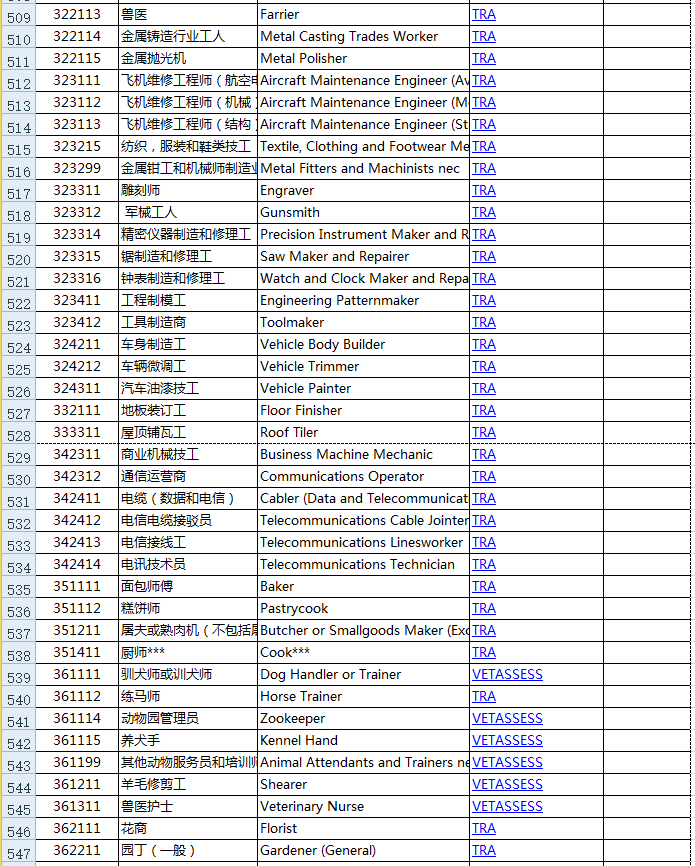Select the '羊毛修剪工' cell
This screenshot has height=866, width=695.
click(188, 784)
